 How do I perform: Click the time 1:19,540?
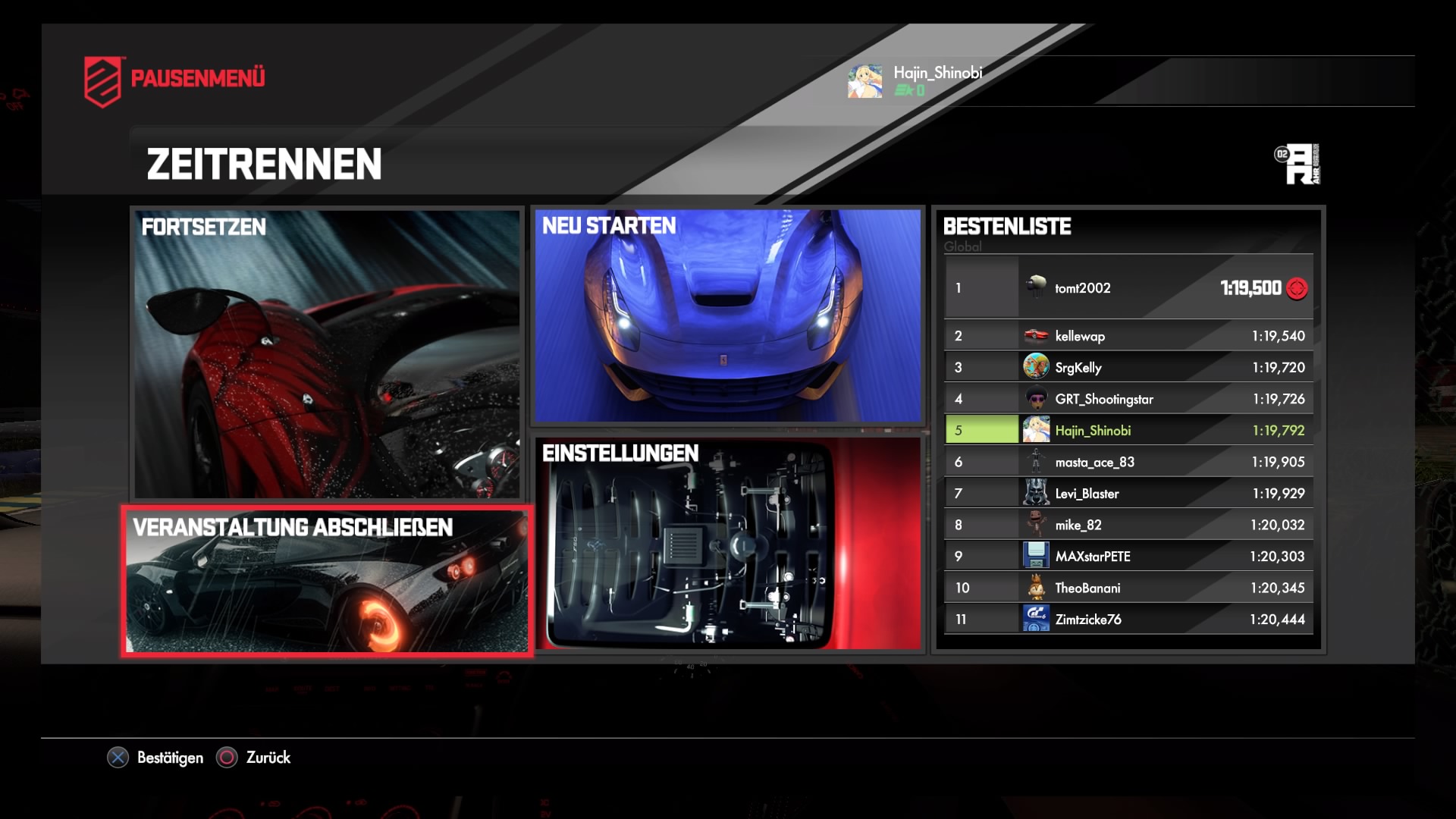(x=1279, y=336)
